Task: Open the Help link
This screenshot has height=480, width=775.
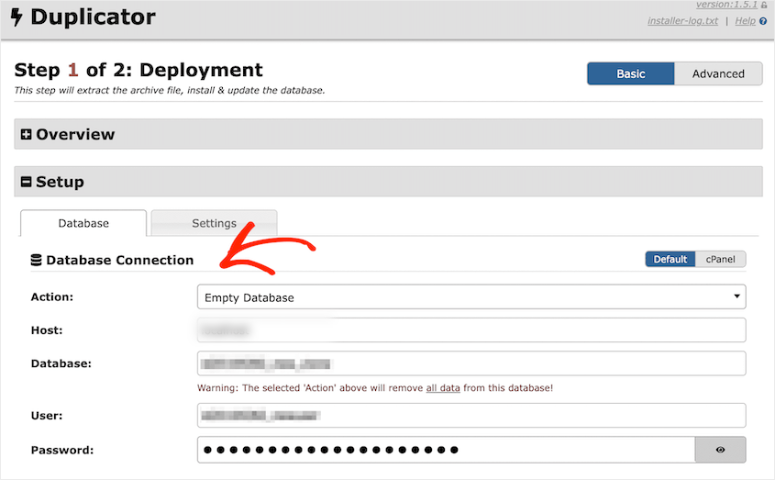Action: [745, 21]
